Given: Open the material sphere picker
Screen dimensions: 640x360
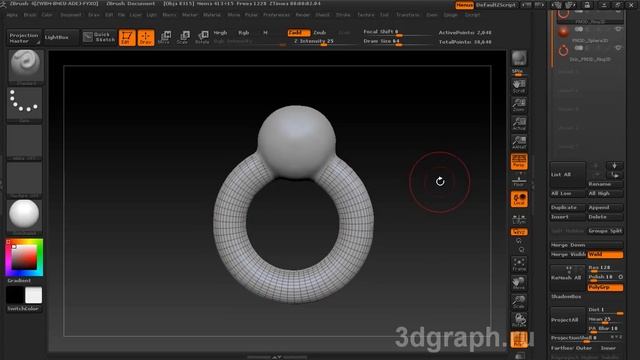Looking at the screenshot, I should pyautogui.click(x=24, y=215).
